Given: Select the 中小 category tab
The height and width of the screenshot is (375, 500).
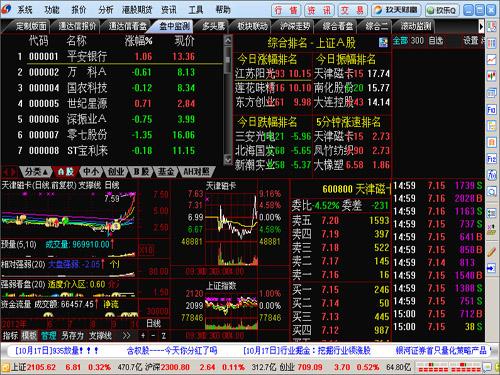Looking at the screenshot, I should [91, 172].
